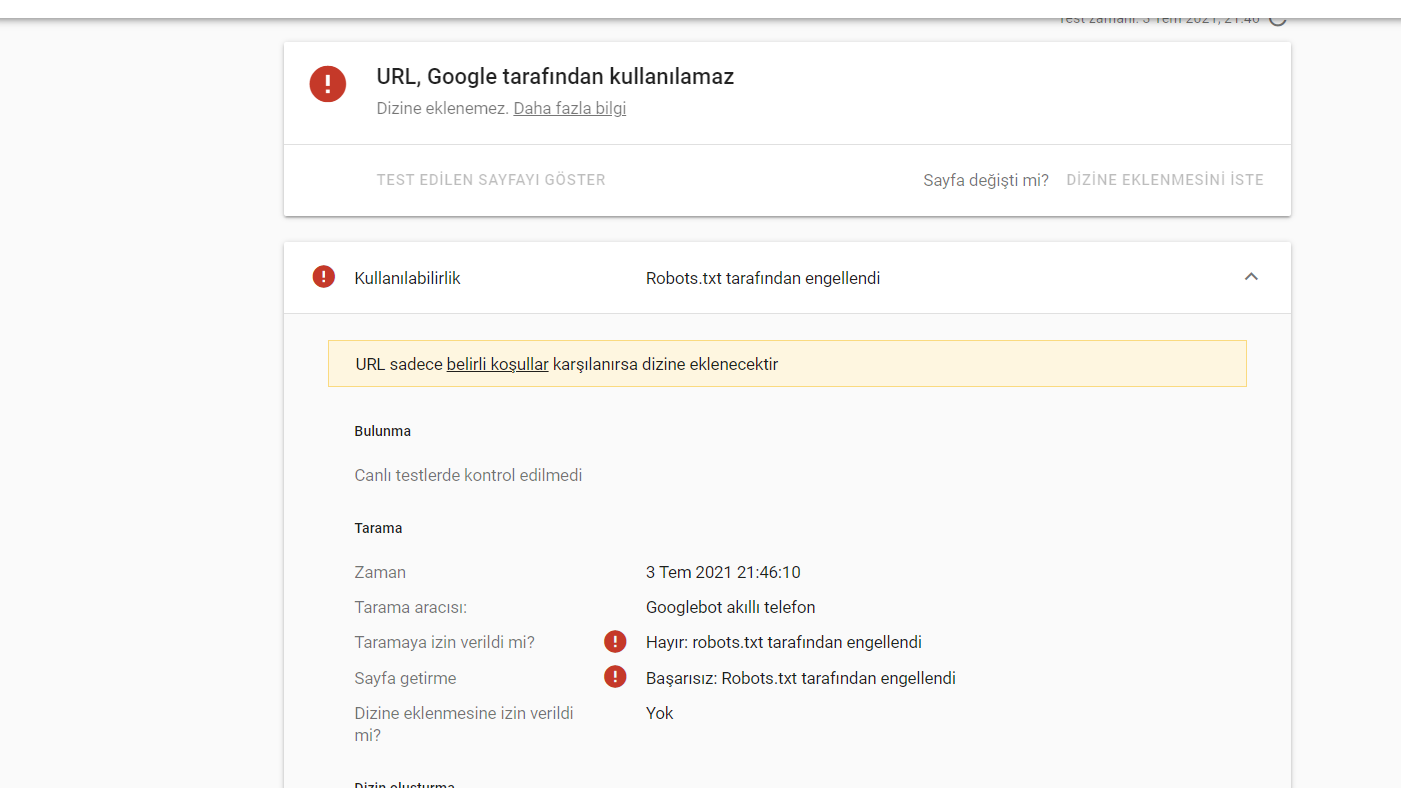Open the 'Daha fazla bilgi' link
The width and height of the screenshot is (1401, 788).
(569, 108)
